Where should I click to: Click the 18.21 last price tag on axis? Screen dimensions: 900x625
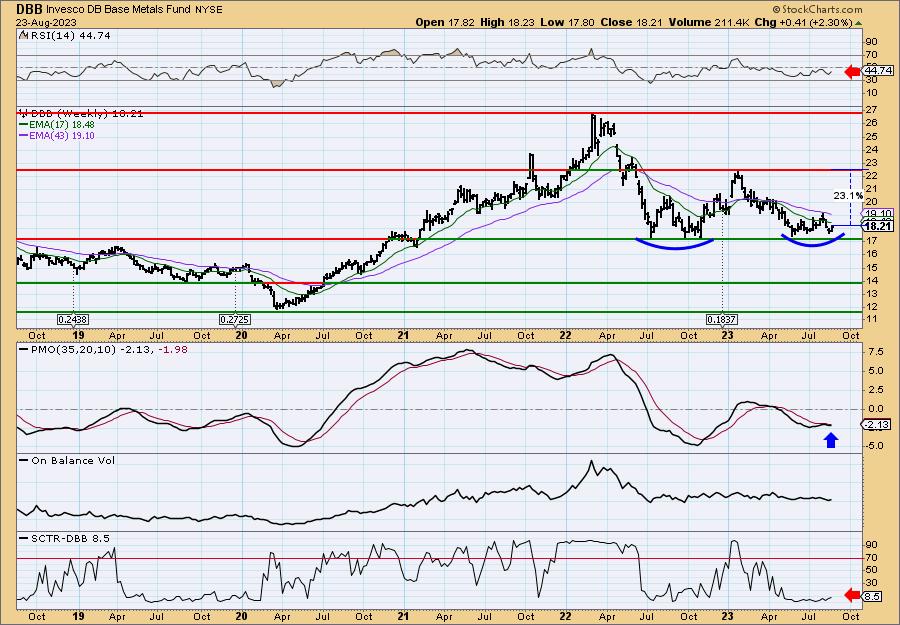point(878,226)
